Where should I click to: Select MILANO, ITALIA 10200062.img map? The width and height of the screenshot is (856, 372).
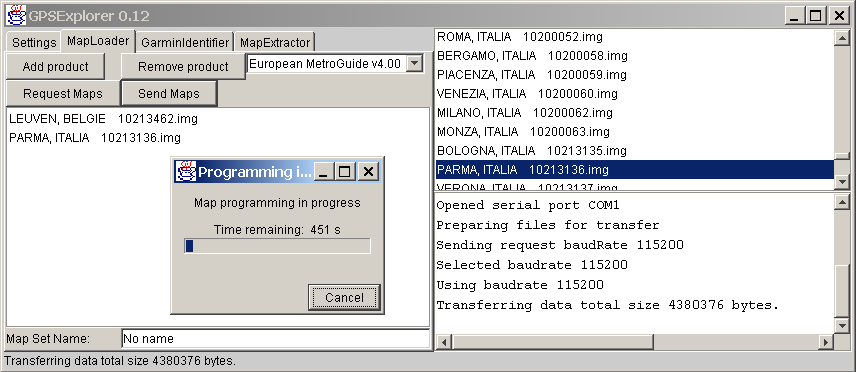click(635, 113)
